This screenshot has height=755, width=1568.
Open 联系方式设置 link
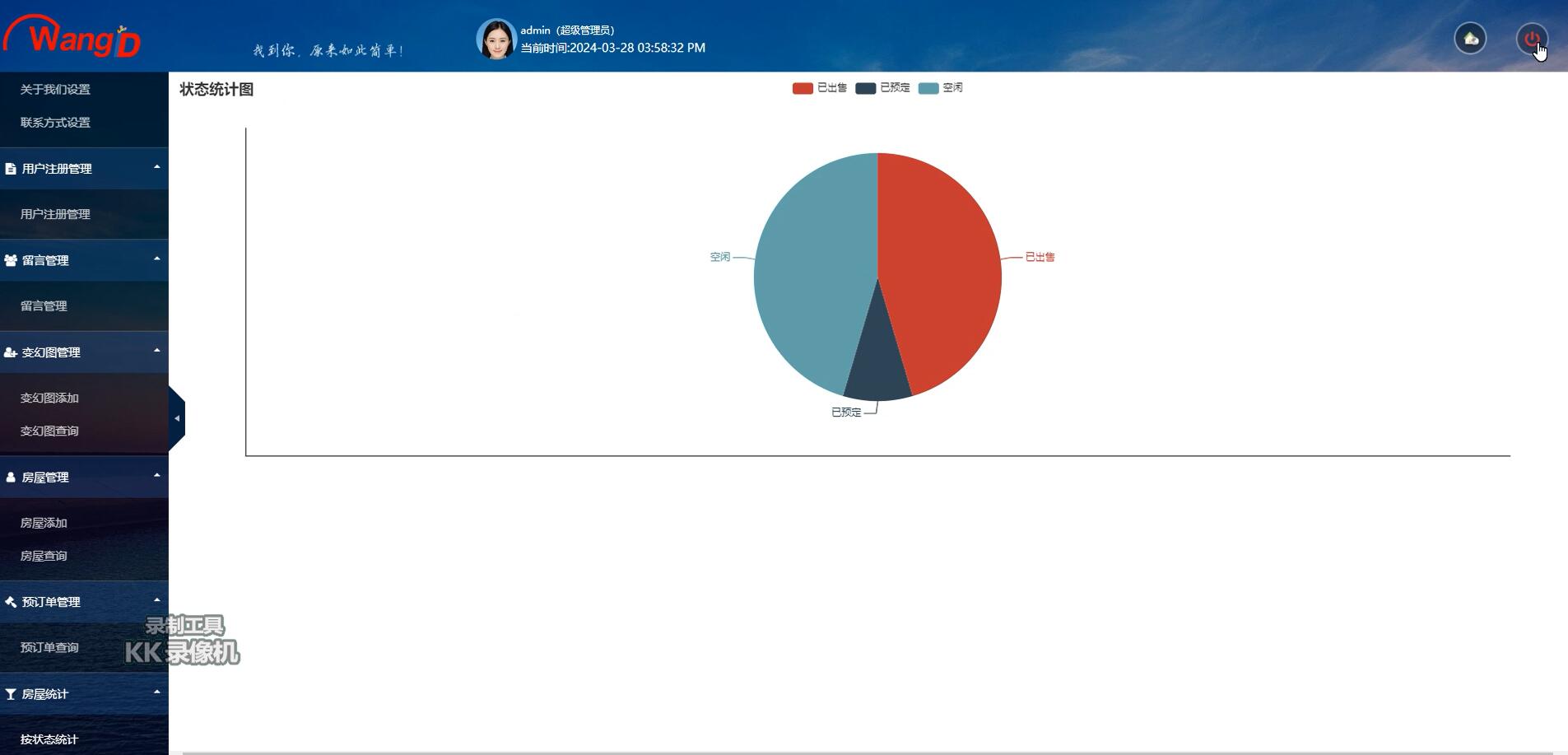tap(55, 123)
